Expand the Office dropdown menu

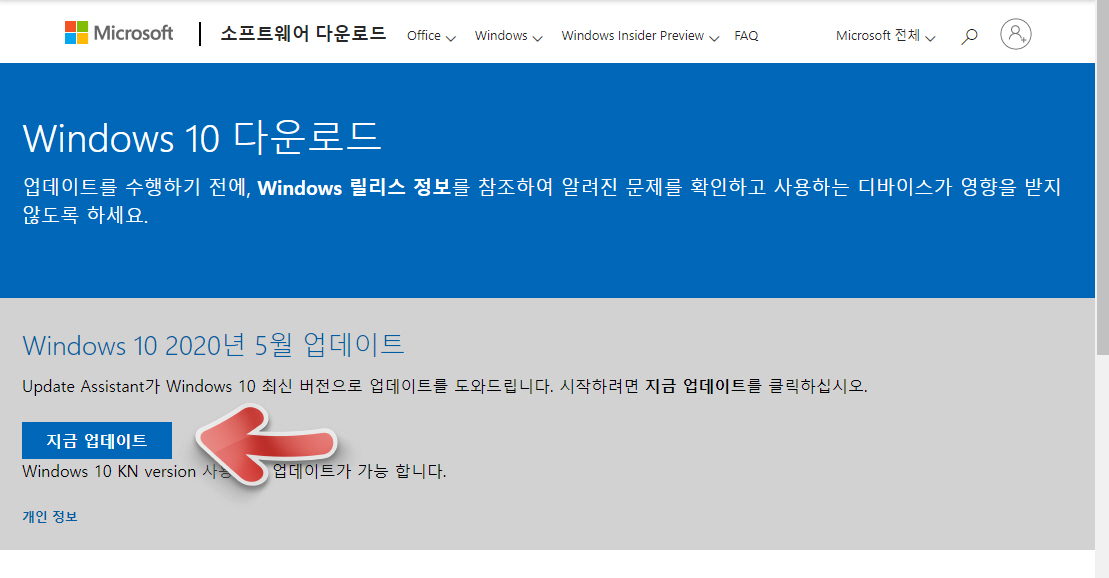pos(431,36)
